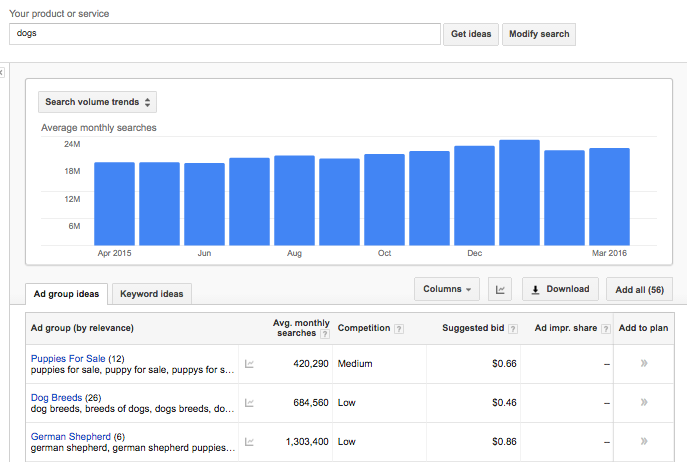Open the Columns dropdown
The width and height of the screenshot is (687, 462).
click(x=447, y=289)
